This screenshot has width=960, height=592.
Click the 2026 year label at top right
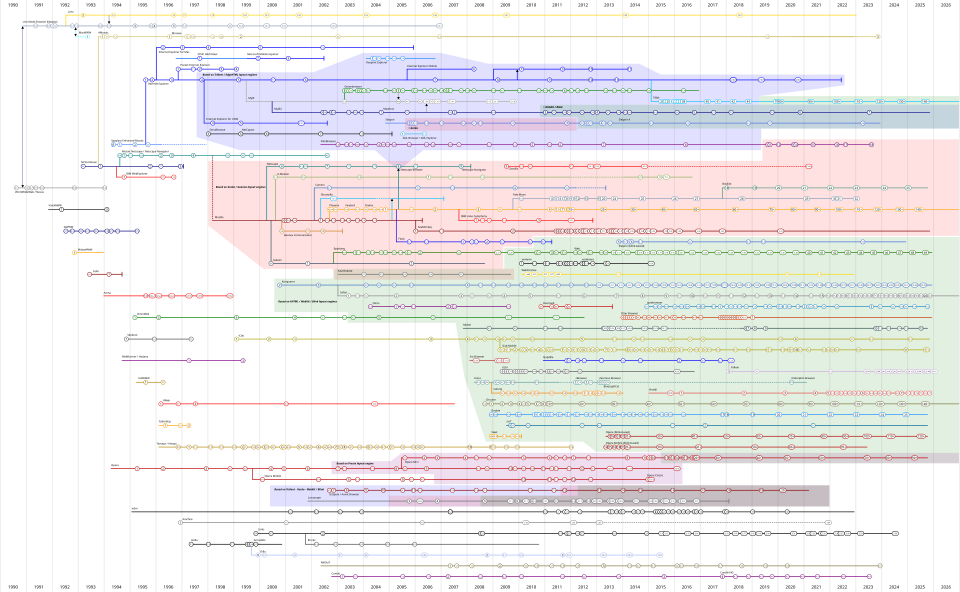pyautogui.click(x=946, y=5)
